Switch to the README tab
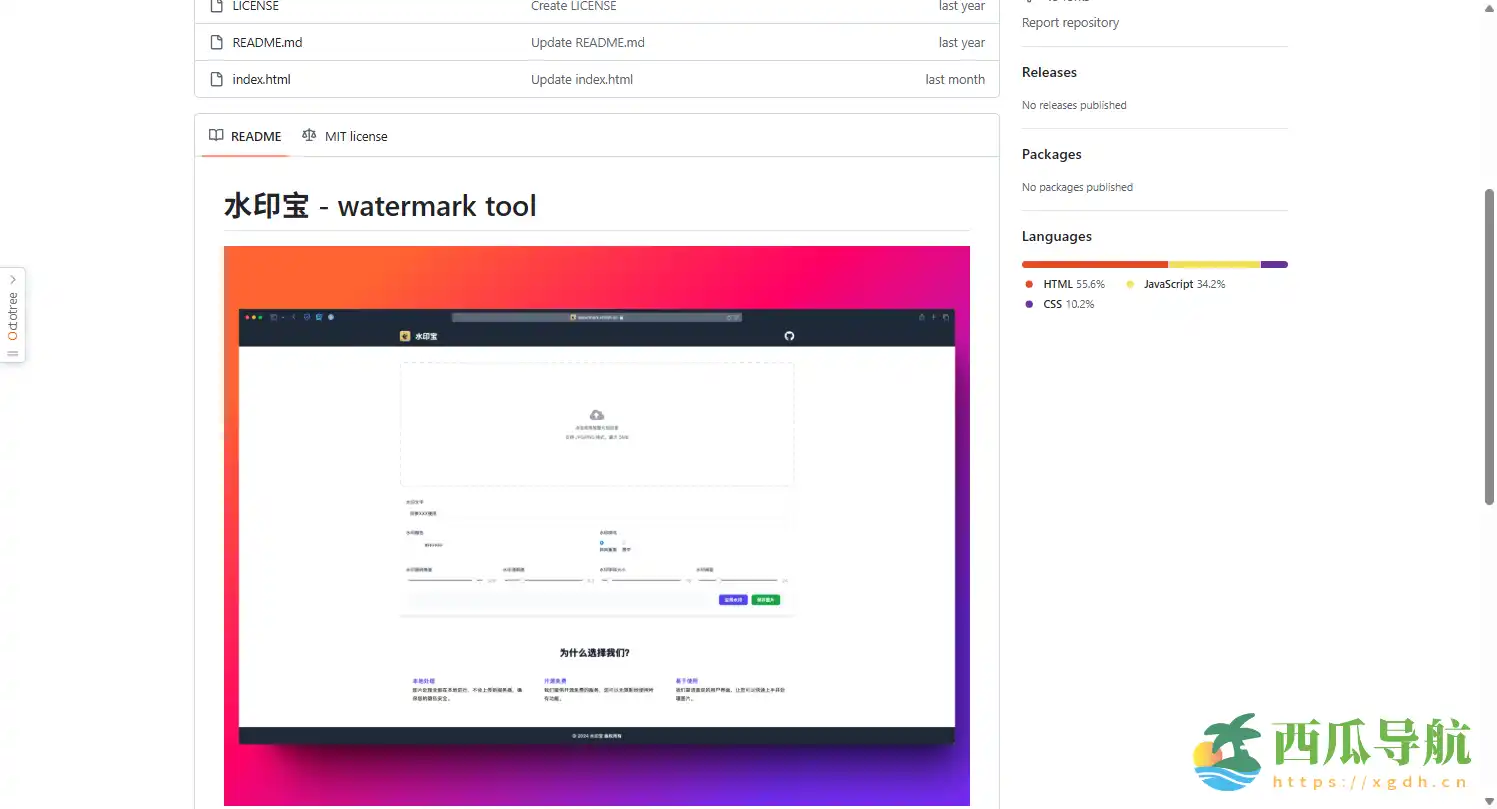 tap(256, 137)
